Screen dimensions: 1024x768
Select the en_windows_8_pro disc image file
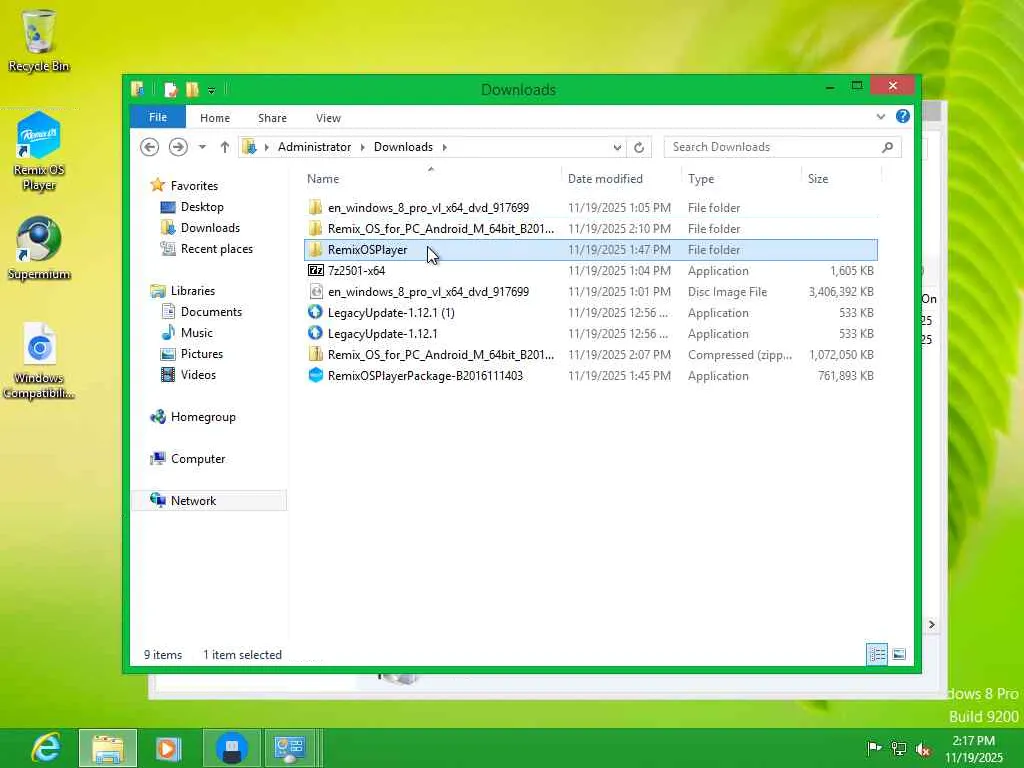coord(591,291)
